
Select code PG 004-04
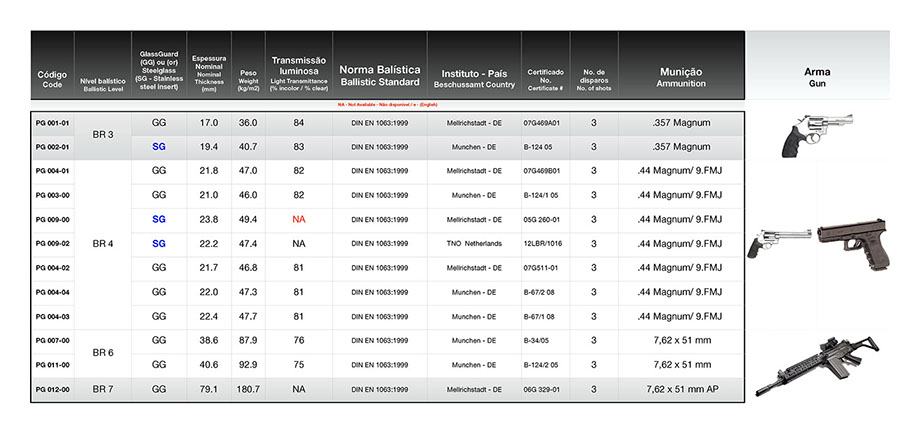[53, 292]
